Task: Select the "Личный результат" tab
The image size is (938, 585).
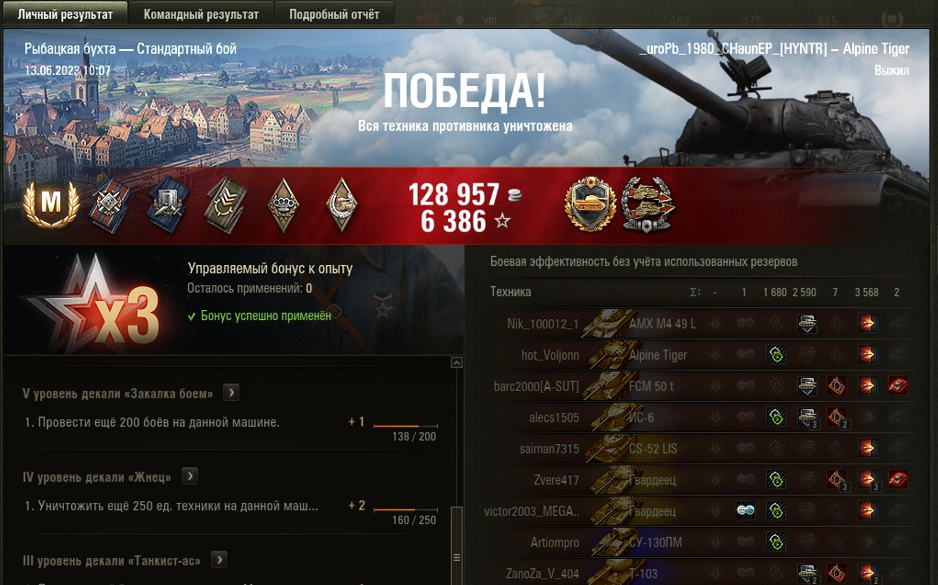Action: point(65,14)
